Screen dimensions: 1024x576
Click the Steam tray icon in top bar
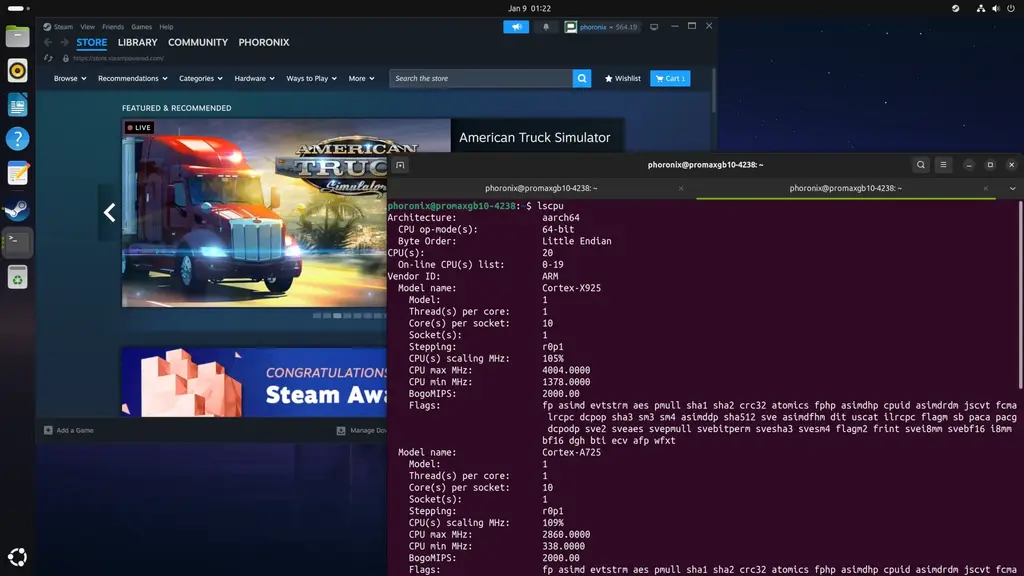pyautogui.click(x=955, y=8)
